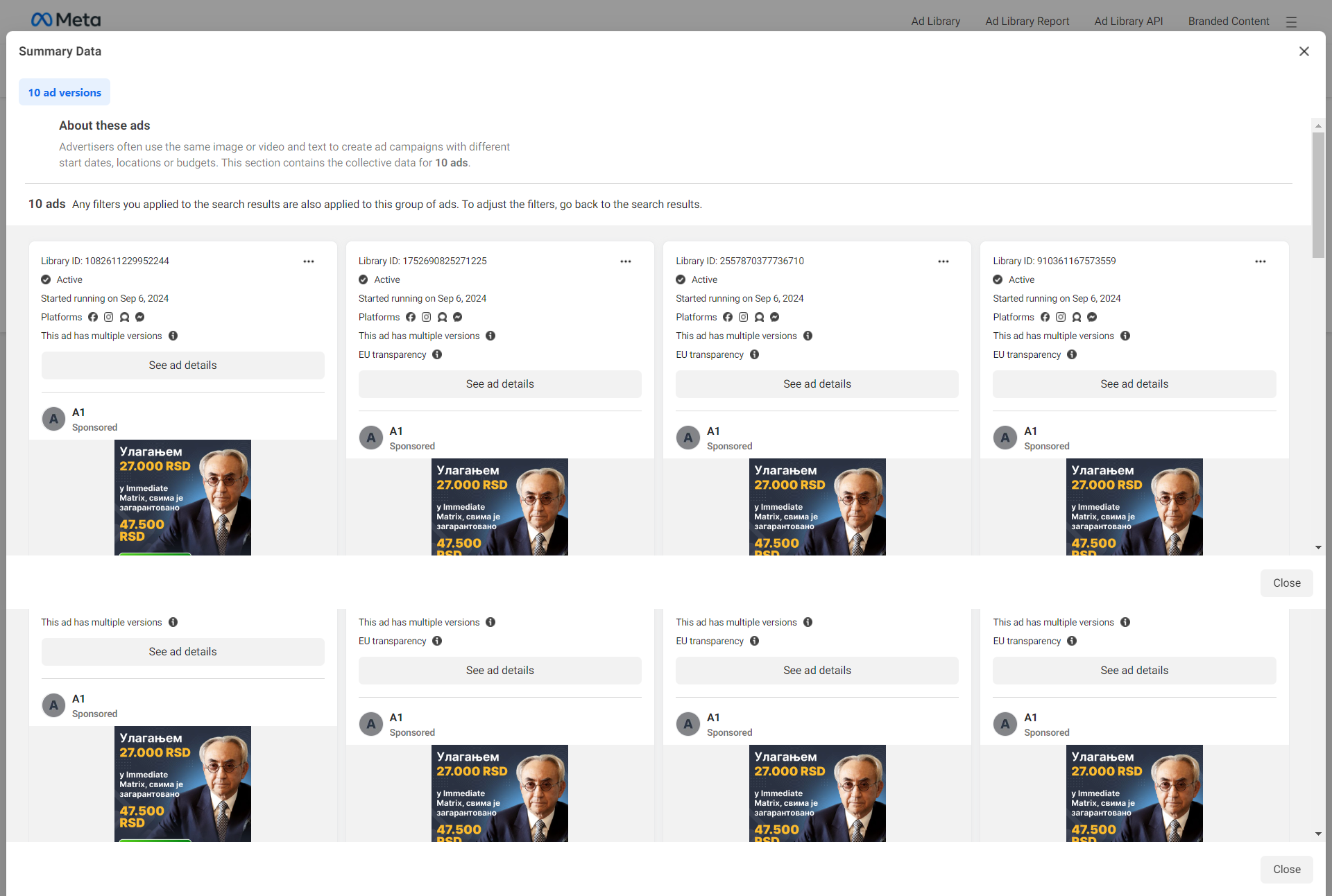Viewport: 1332px width, 896px height.
Task: Open ad image thumbnail for ad 1082611229952244
Action: click(x=182, y=497)
